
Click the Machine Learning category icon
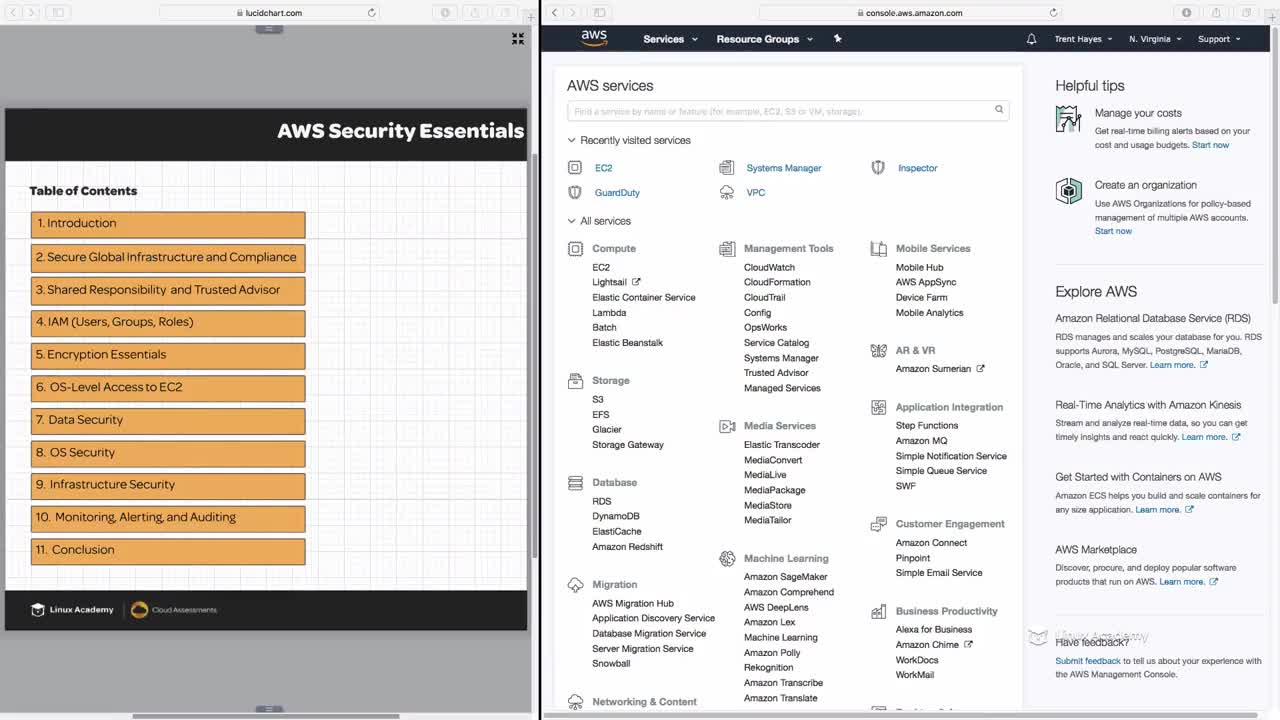727,559
